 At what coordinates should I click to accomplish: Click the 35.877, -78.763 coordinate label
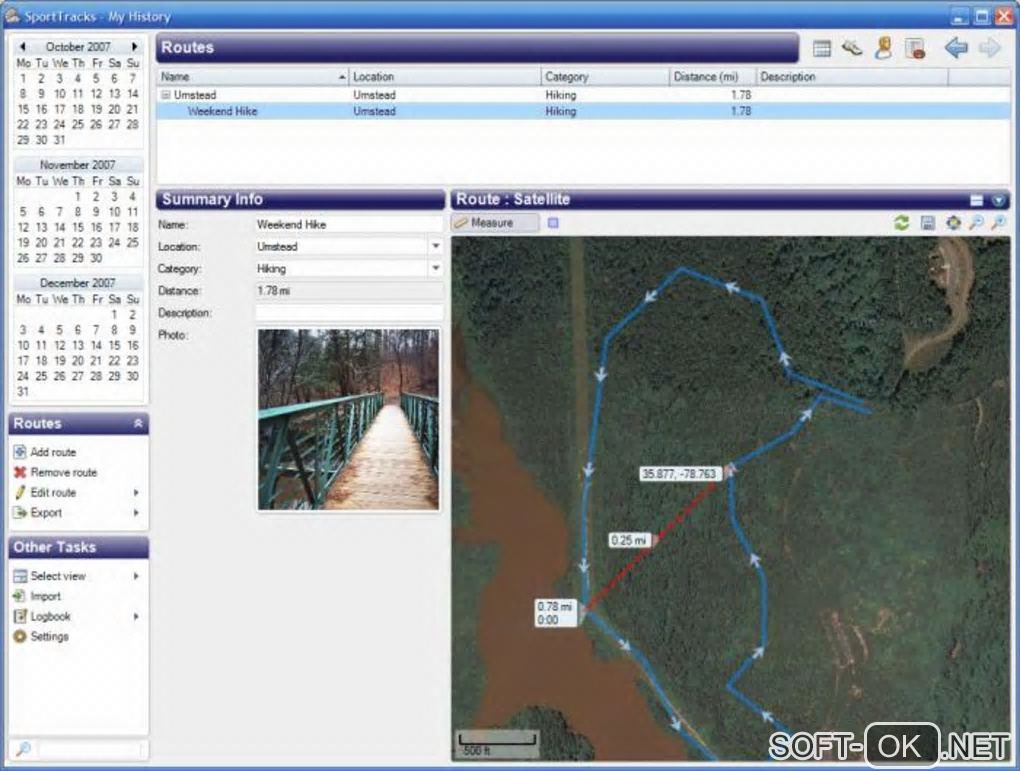[x=678, y=474]
